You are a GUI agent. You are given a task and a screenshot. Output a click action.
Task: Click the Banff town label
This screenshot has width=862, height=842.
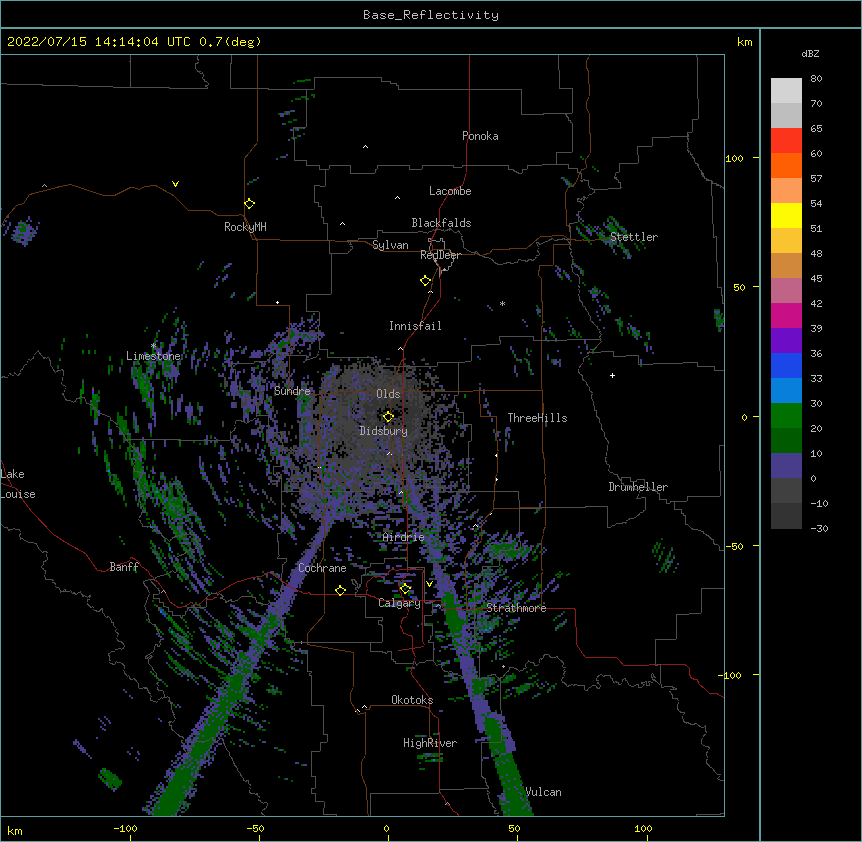[x=124, y=567]
